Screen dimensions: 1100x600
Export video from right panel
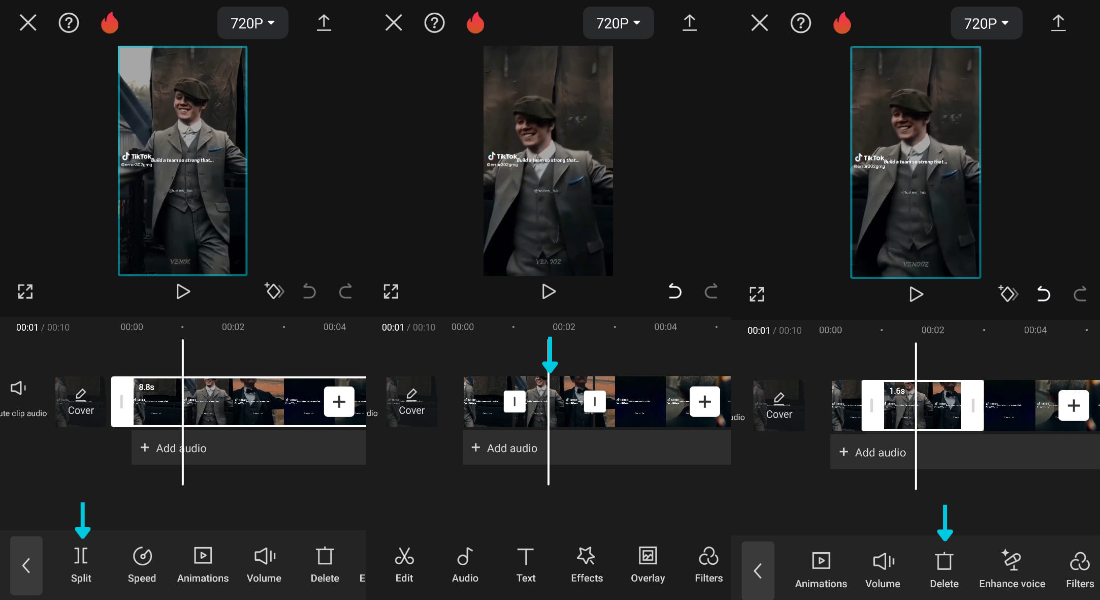coord(1058,23)
